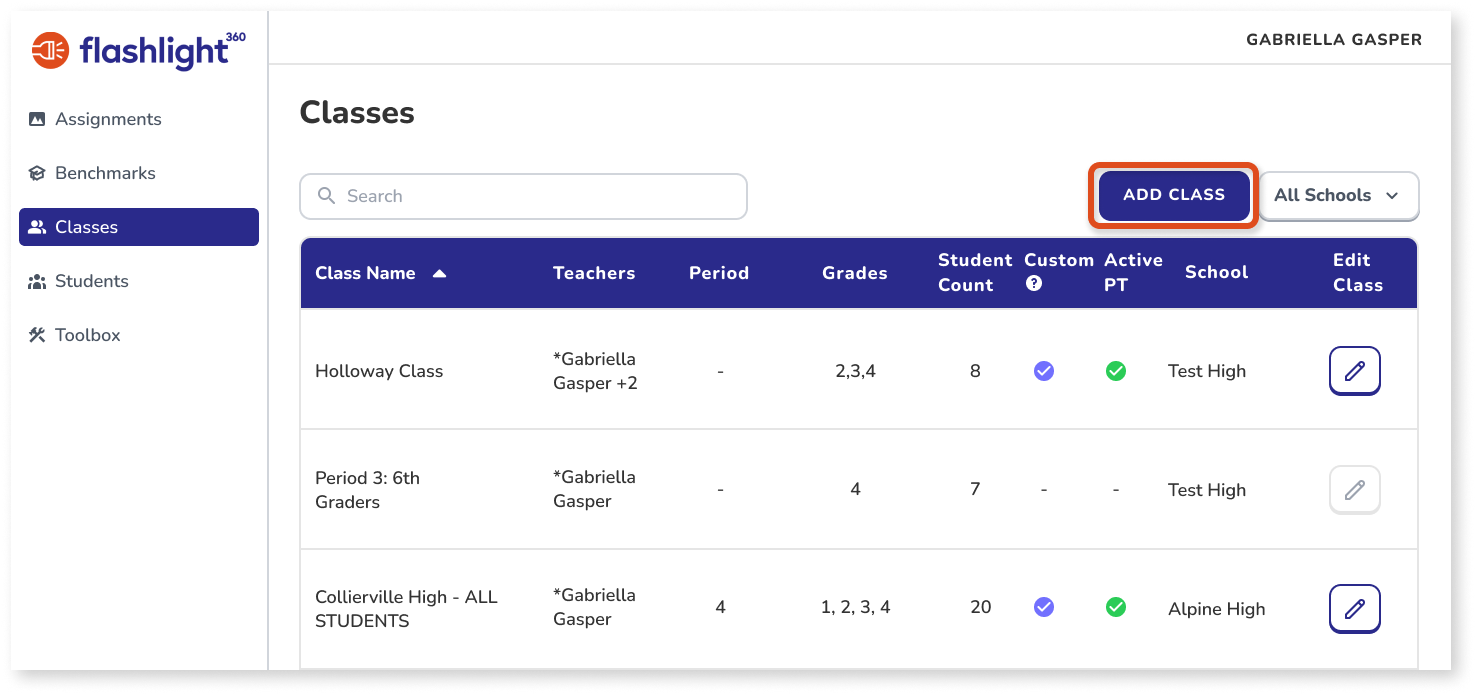
Task: Sort by Class Name arrow
Action: [x=439, y=273]
